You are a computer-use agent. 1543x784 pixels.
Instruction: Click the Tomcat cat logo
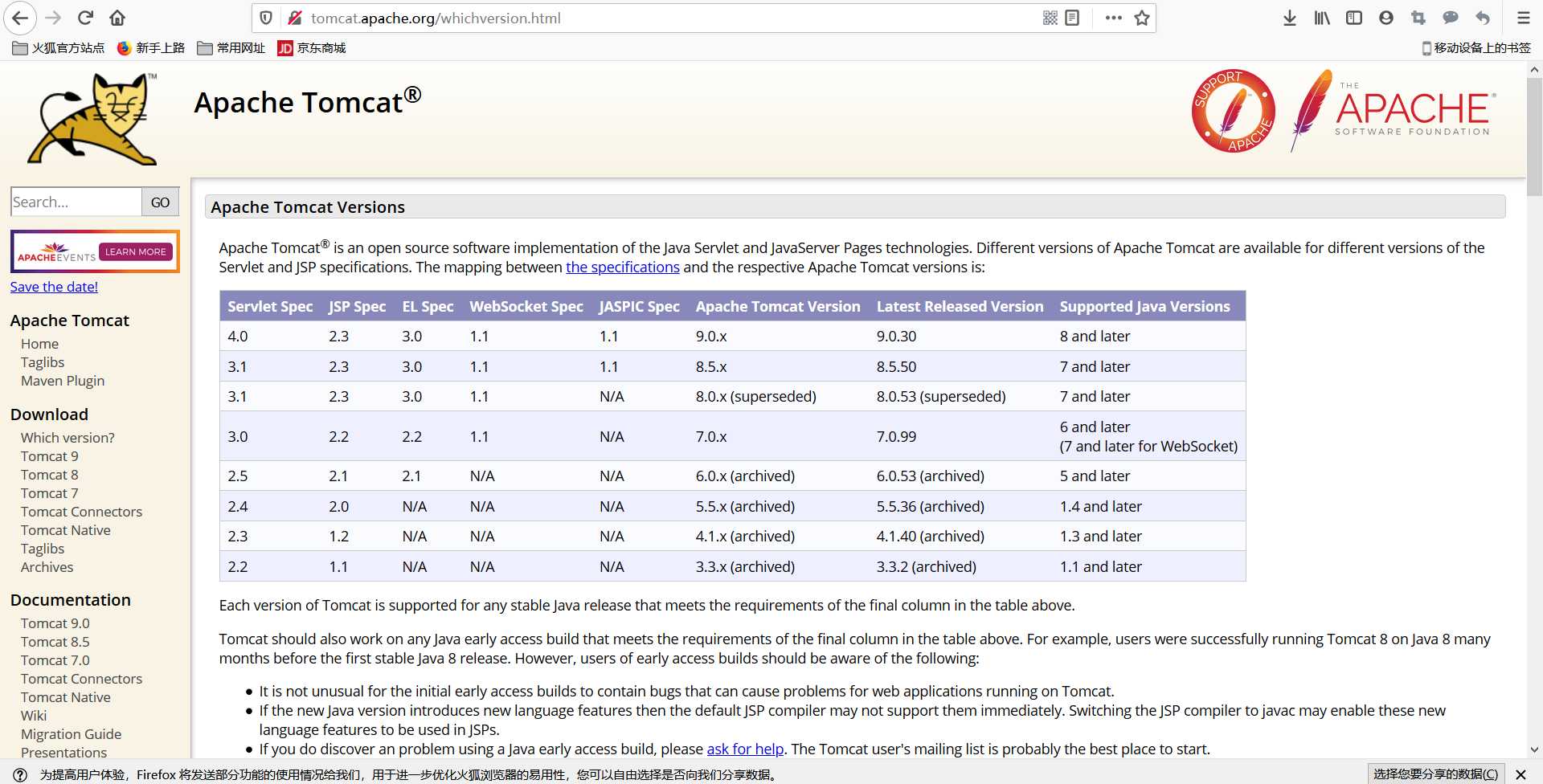(x=94, y=118)
